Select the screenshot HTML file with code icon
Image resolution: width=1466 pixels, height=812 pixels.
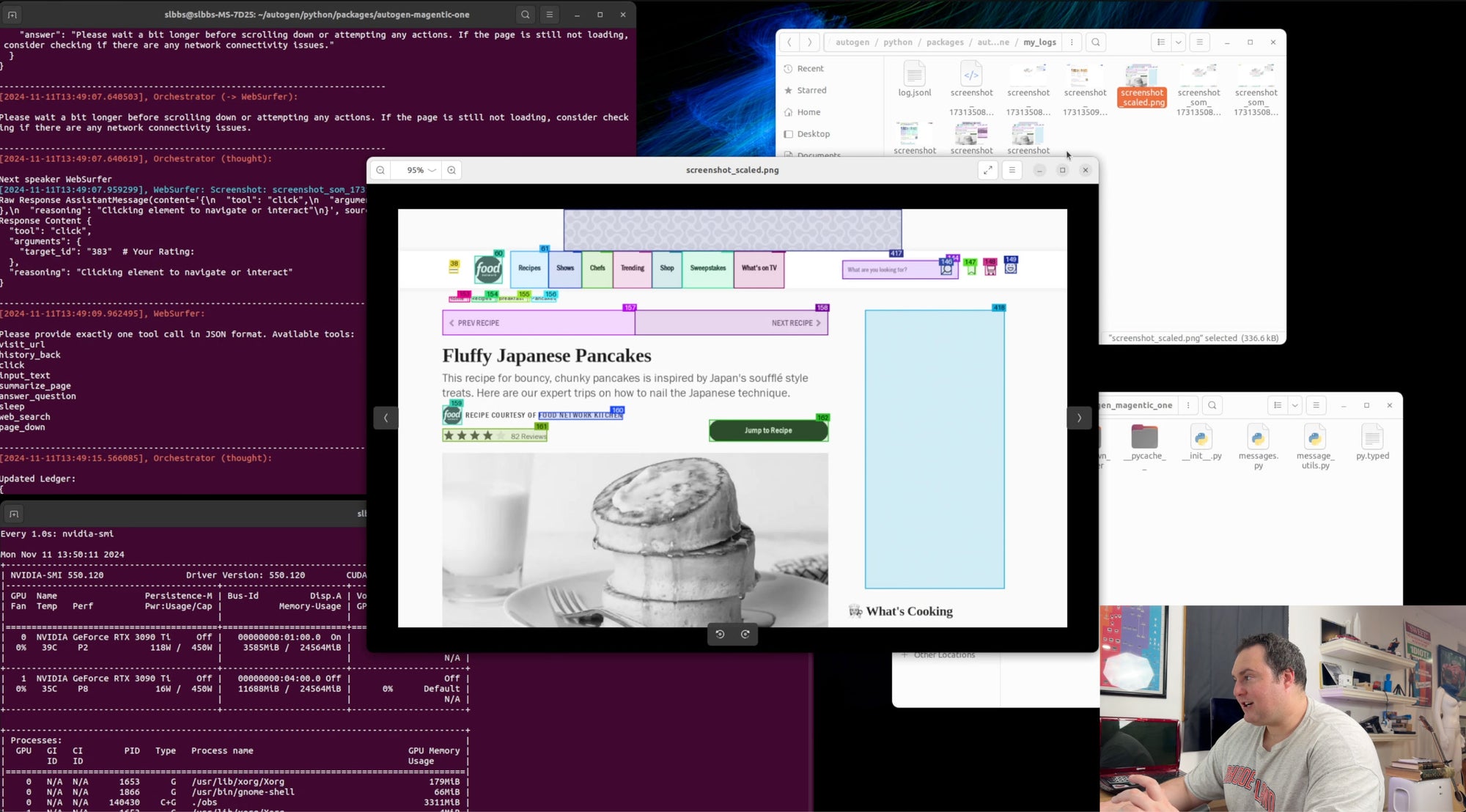point(972,88)
